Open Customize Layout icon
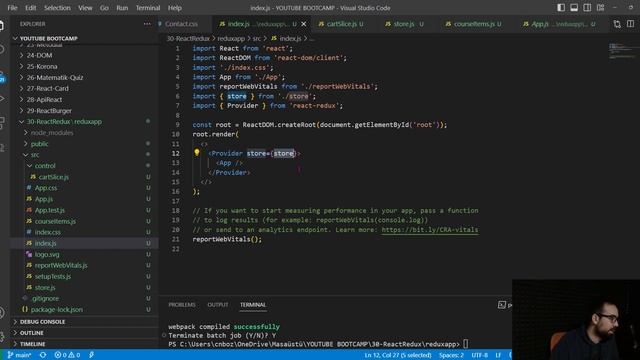640x360 pixels. tap(600, 8)
